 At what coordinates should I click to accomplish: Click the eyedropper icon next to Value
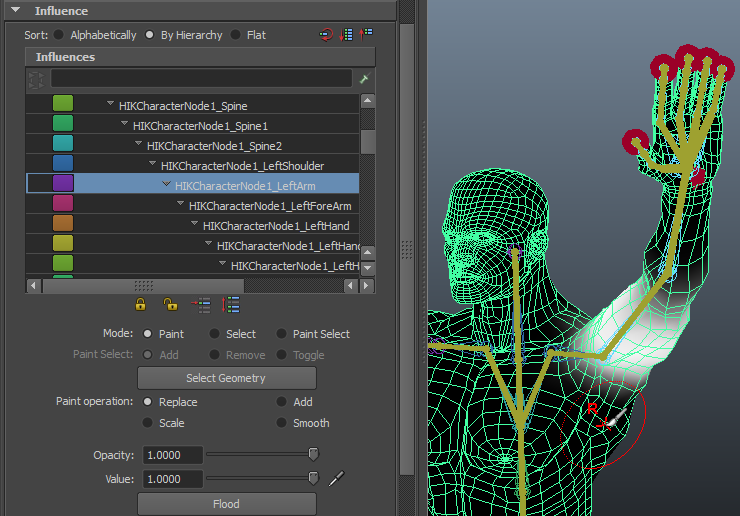click(x=336, y=479)
